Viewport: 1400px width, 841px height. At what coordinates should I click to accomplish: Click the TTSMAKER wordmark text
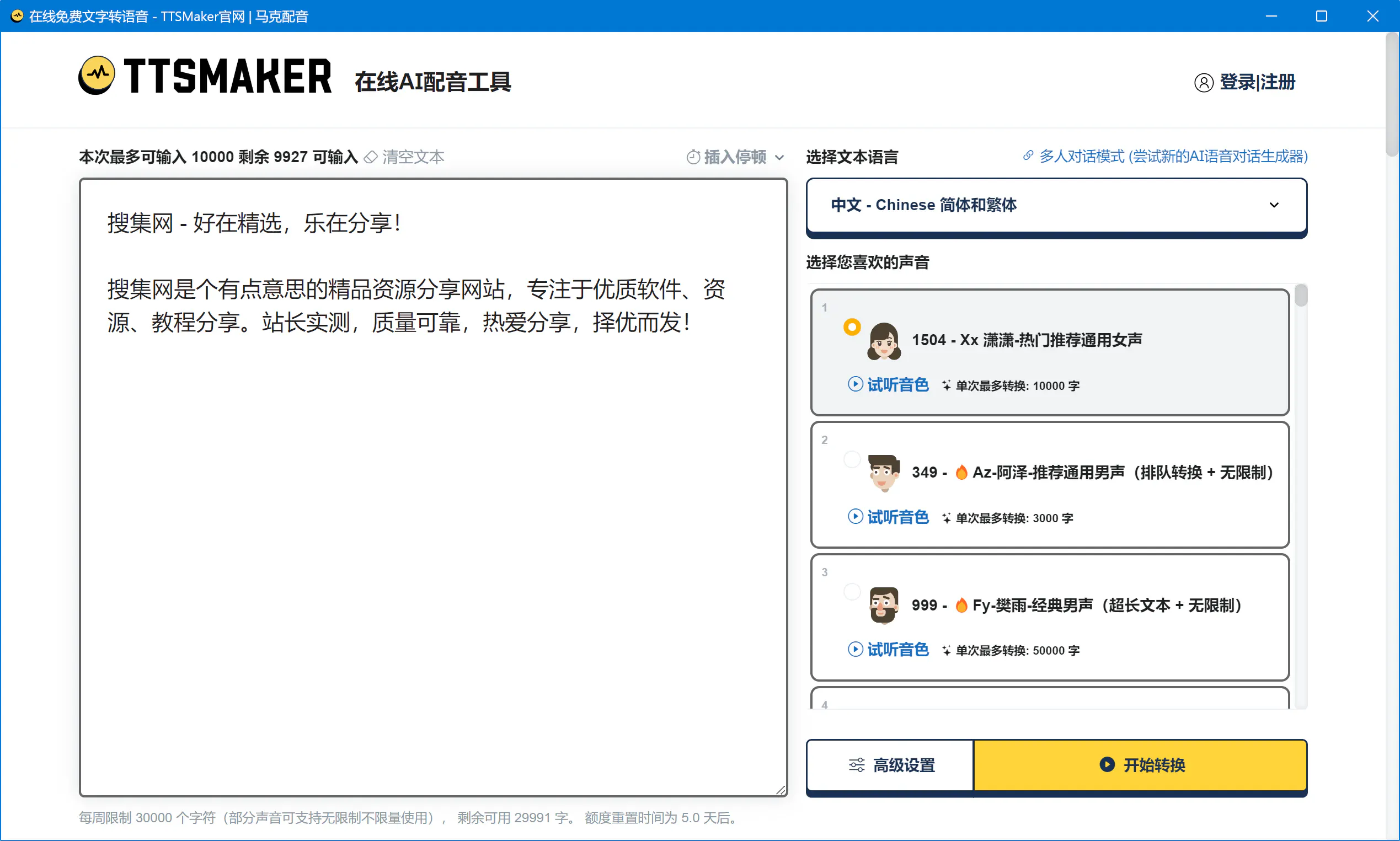click(227, 76)
